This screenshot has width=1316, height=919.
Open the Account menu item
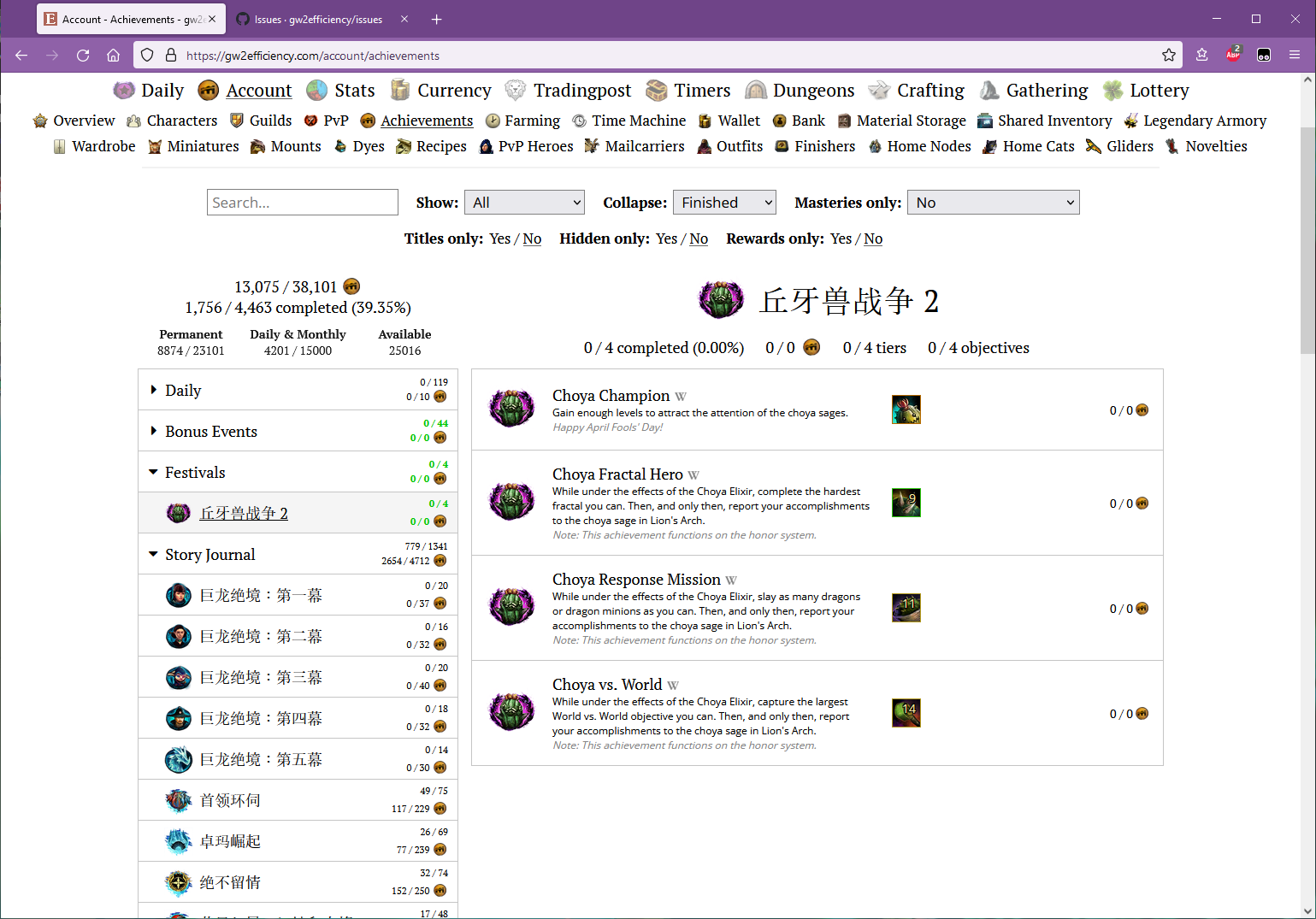(x=258, y=90)
